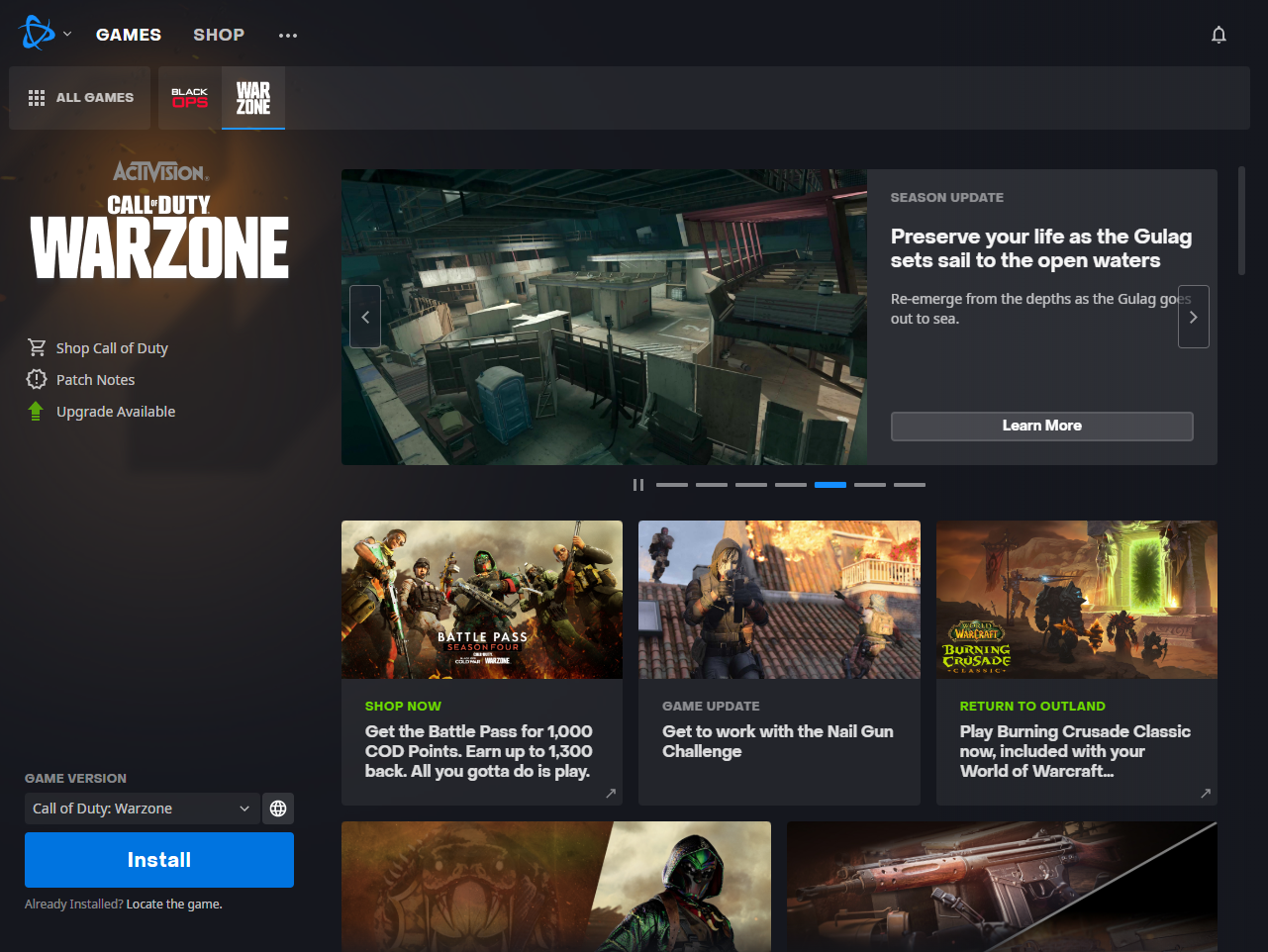Open the hooded operator promo banner
Image resolution: width=1268 pixels, height=952 pixels.
[x=556, y=887]
